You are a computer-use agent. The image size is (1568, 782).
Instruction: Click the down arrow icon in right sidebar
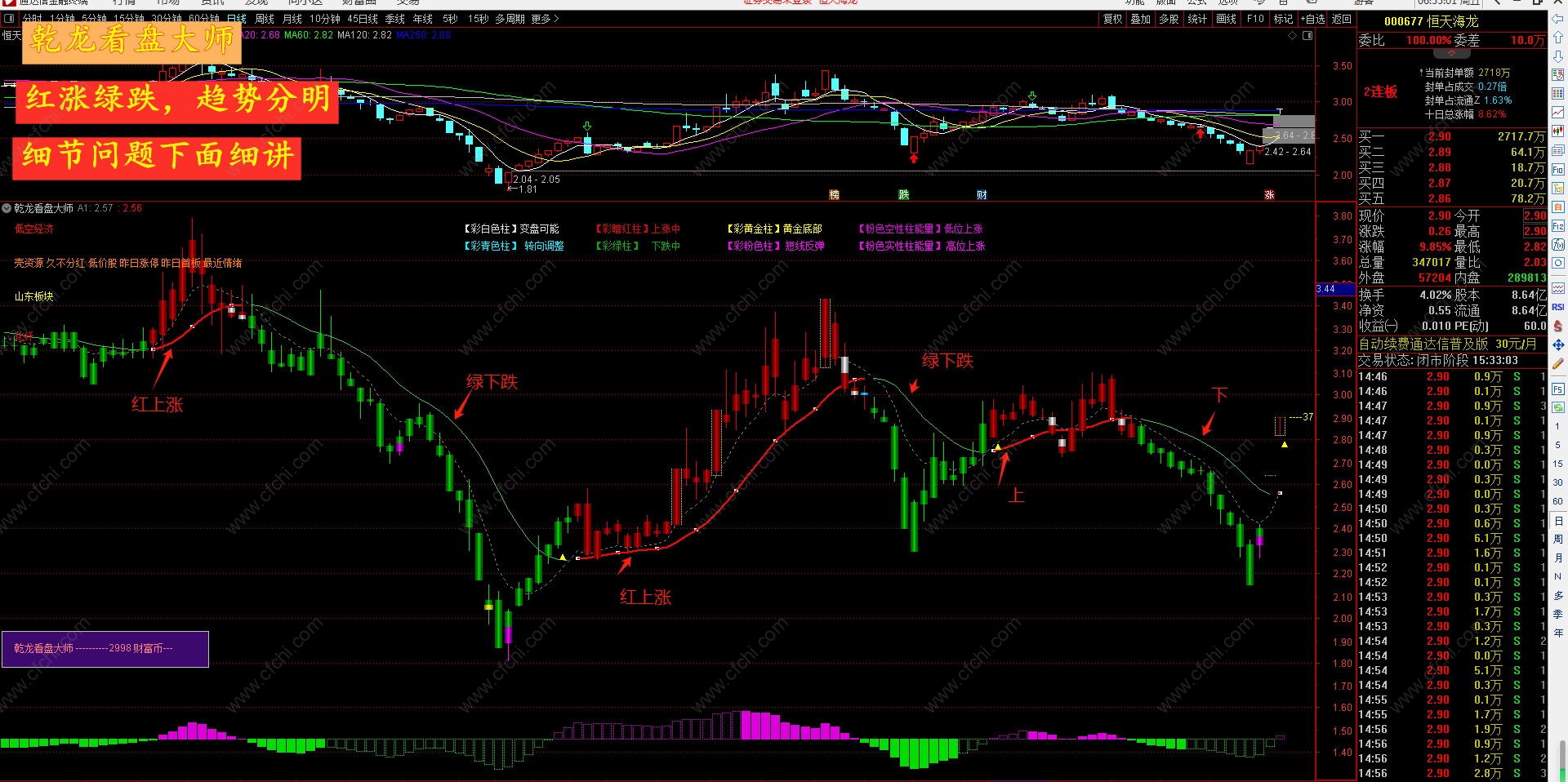coord(1558,56)
